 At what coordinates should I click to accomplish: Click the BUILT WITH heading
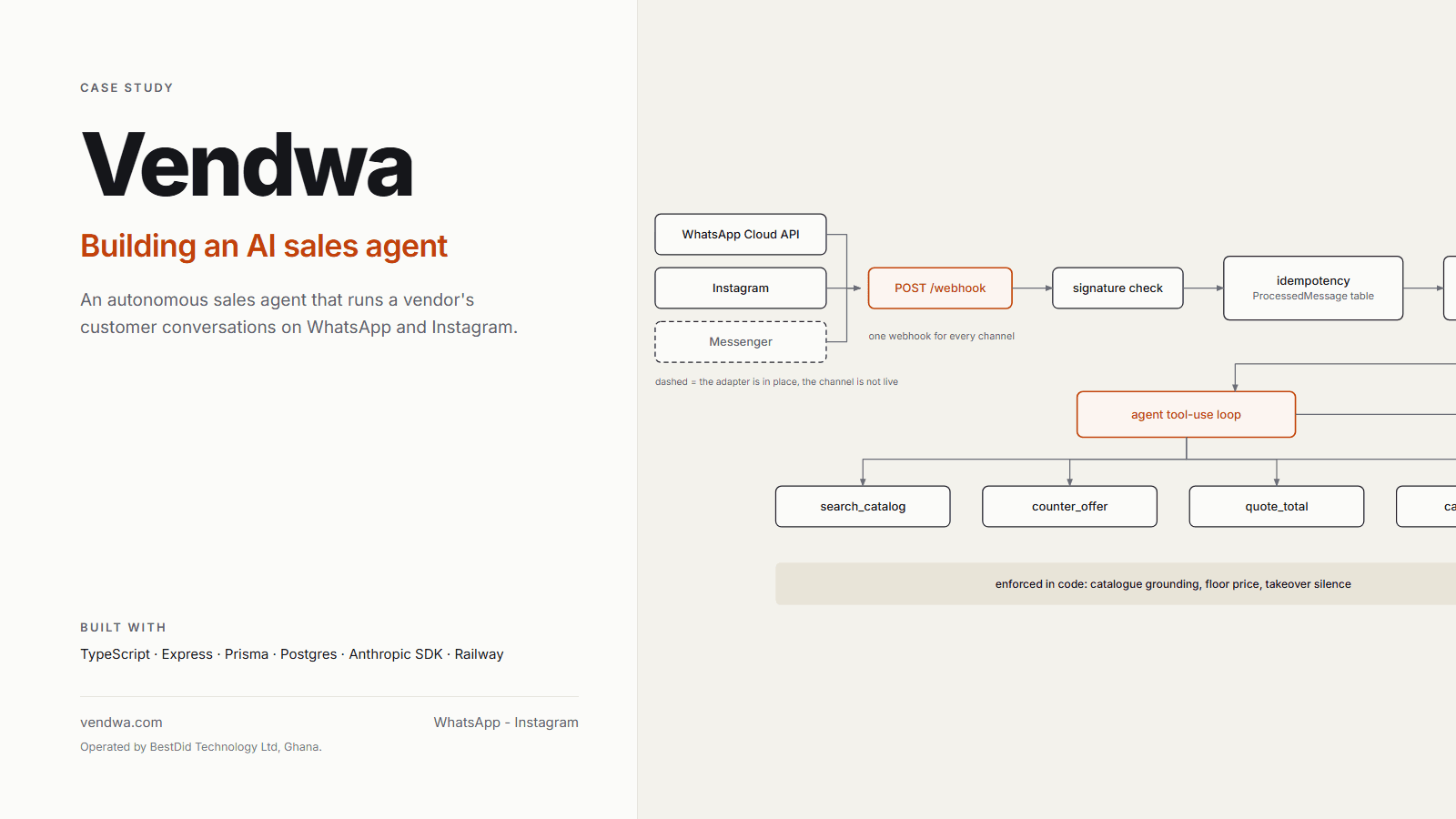(123, 628)
